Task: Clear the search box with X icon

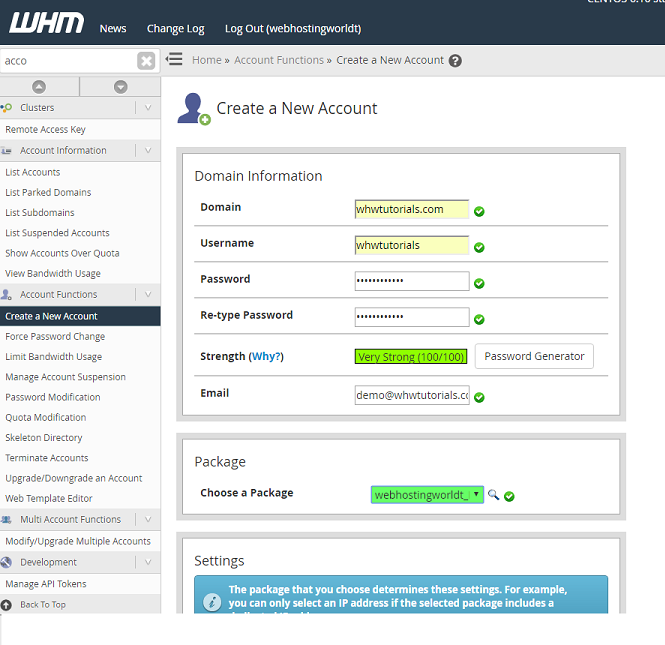Action: coord(146,61)
